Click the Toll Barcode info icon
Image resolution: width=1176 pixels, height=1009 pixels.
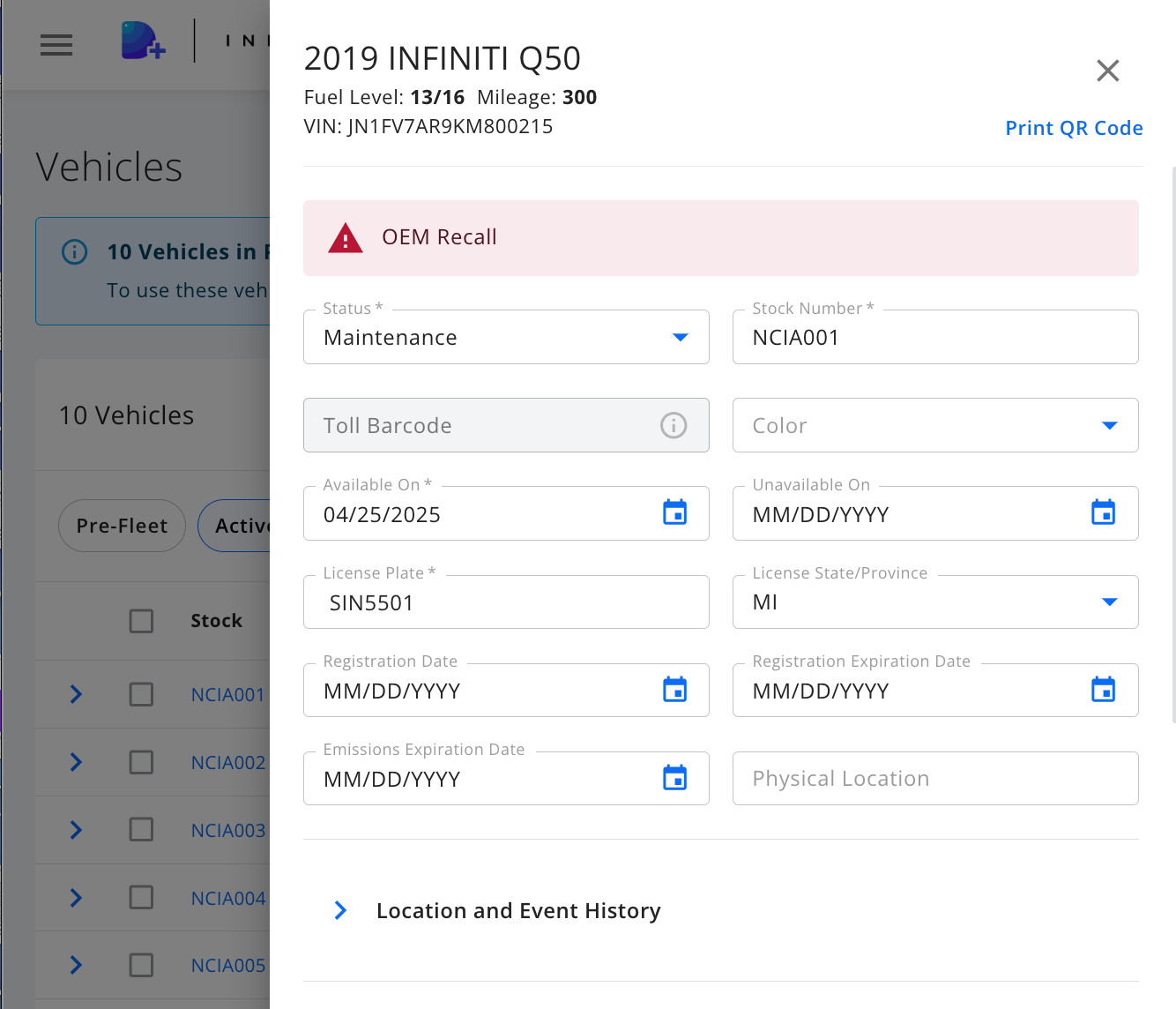coord(674,426)
